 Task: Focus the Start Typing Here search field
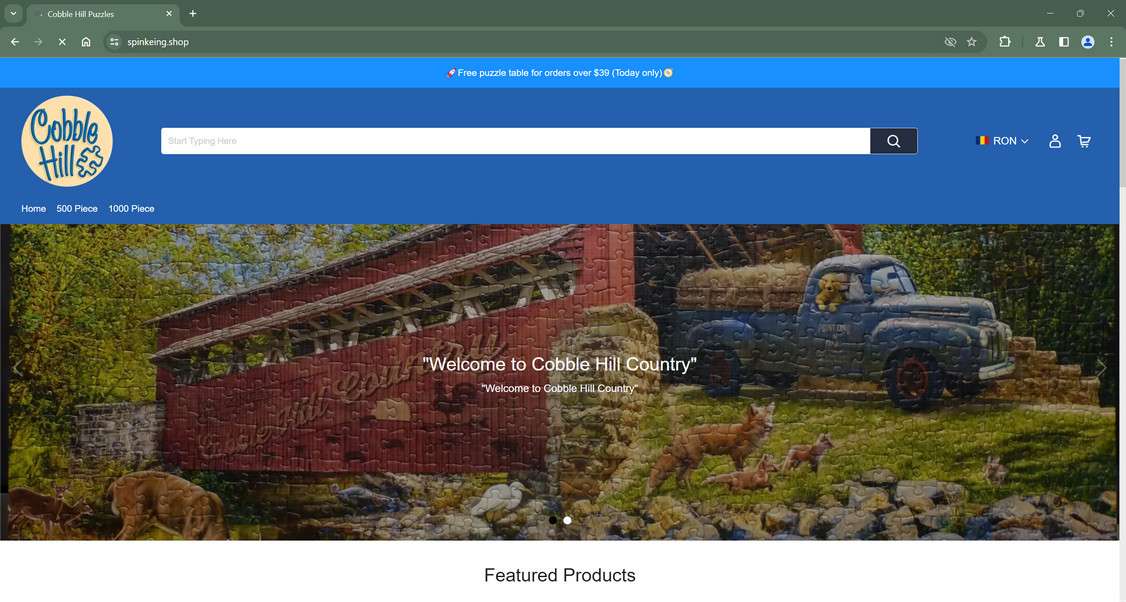point(516,141)
